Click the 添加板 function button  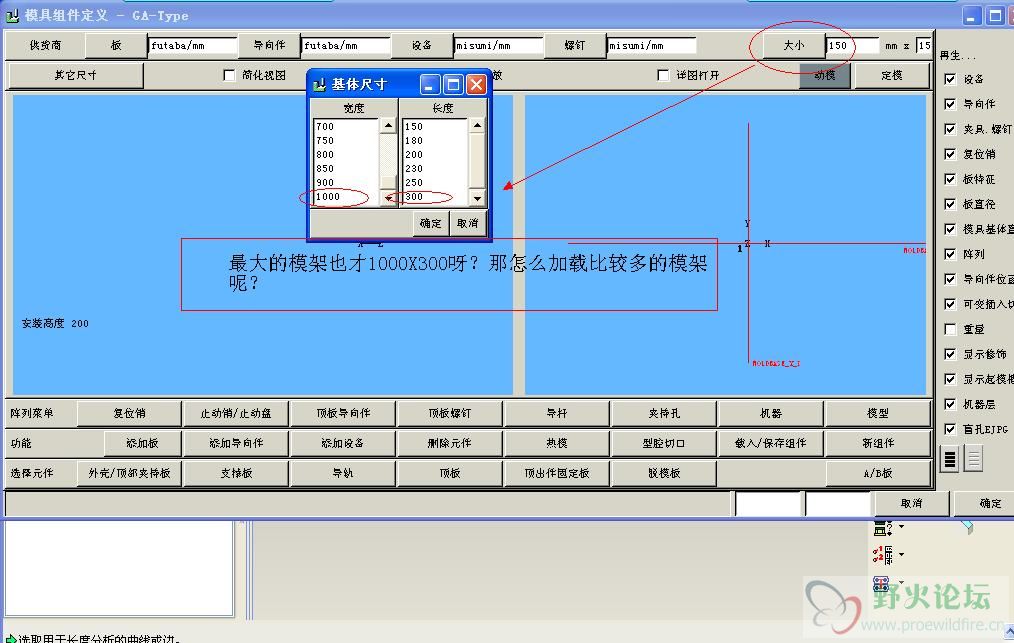click(142, 443)
